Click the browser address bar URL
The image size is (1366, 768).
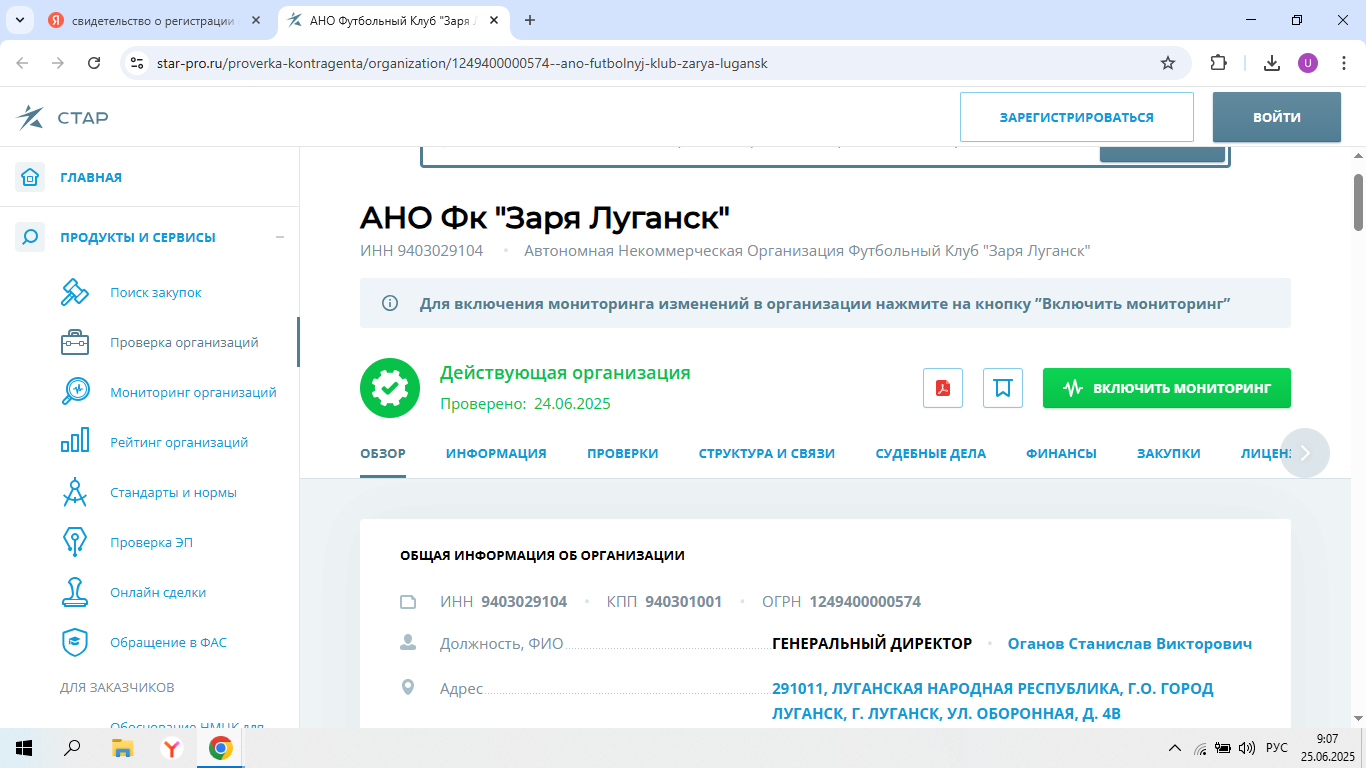462,63
